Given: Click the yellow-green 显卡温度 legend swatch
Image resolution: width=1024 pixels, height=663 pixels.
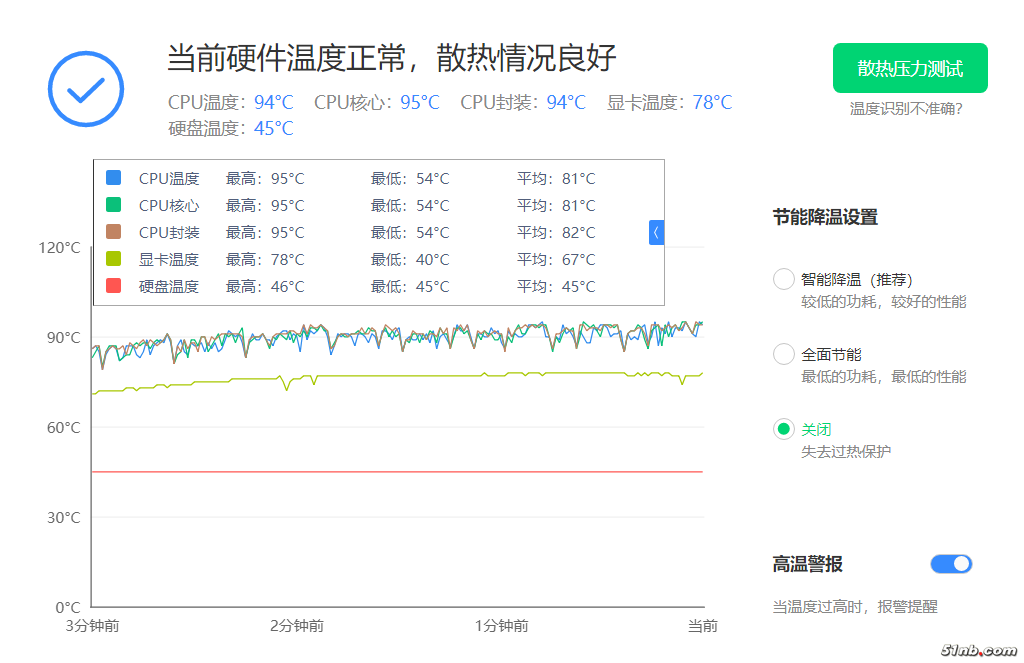Looking at the screenshot, I should pyautogui.click(x=113, y=259).
